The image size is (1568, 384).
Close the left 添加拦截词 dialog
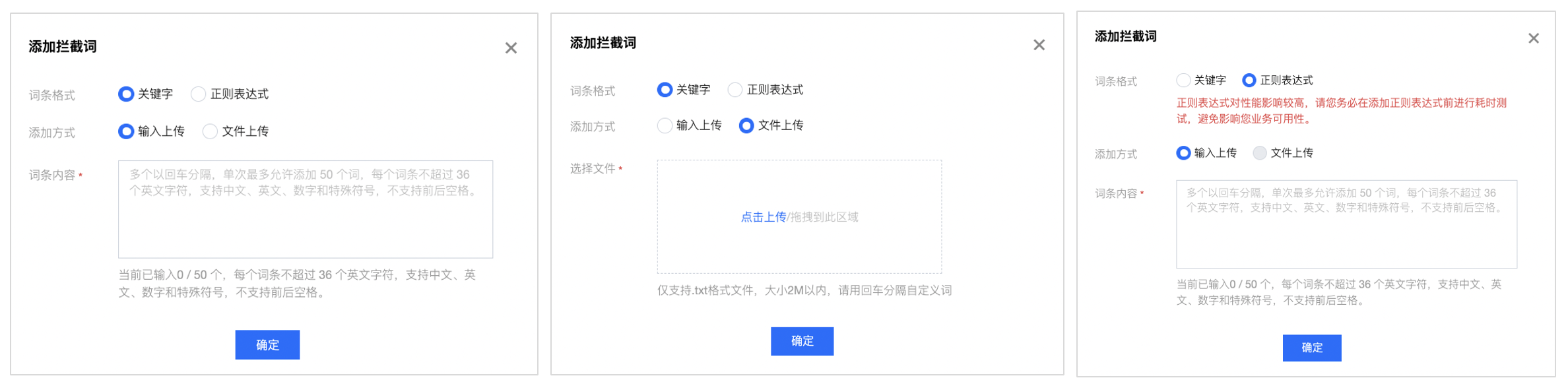[x=511, y=48]
